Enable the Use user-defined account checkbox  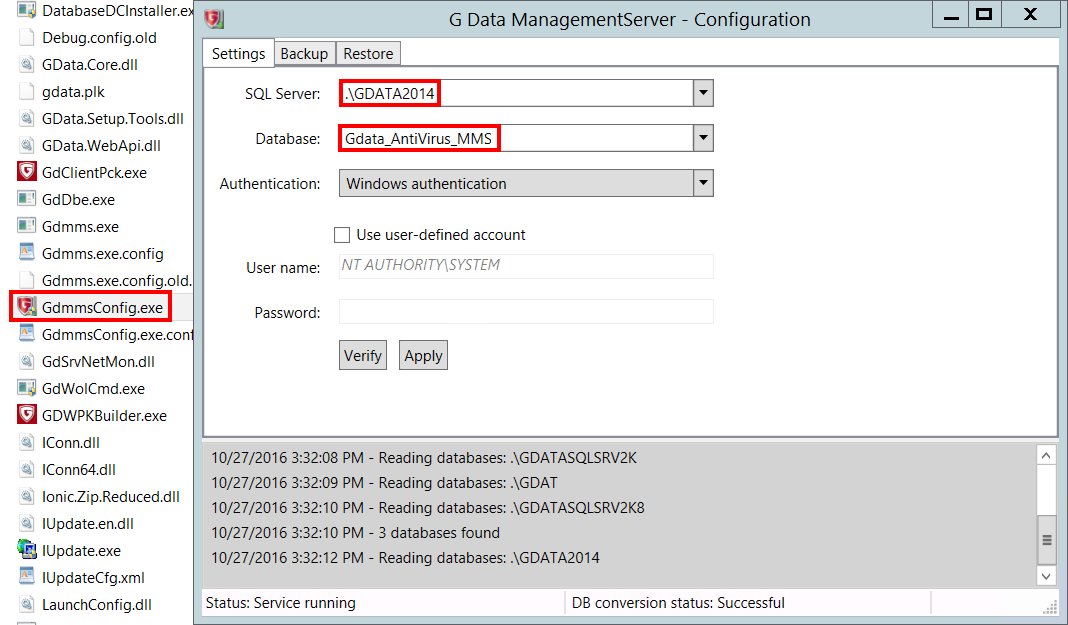pyautogui.click(x=342, y=235)
